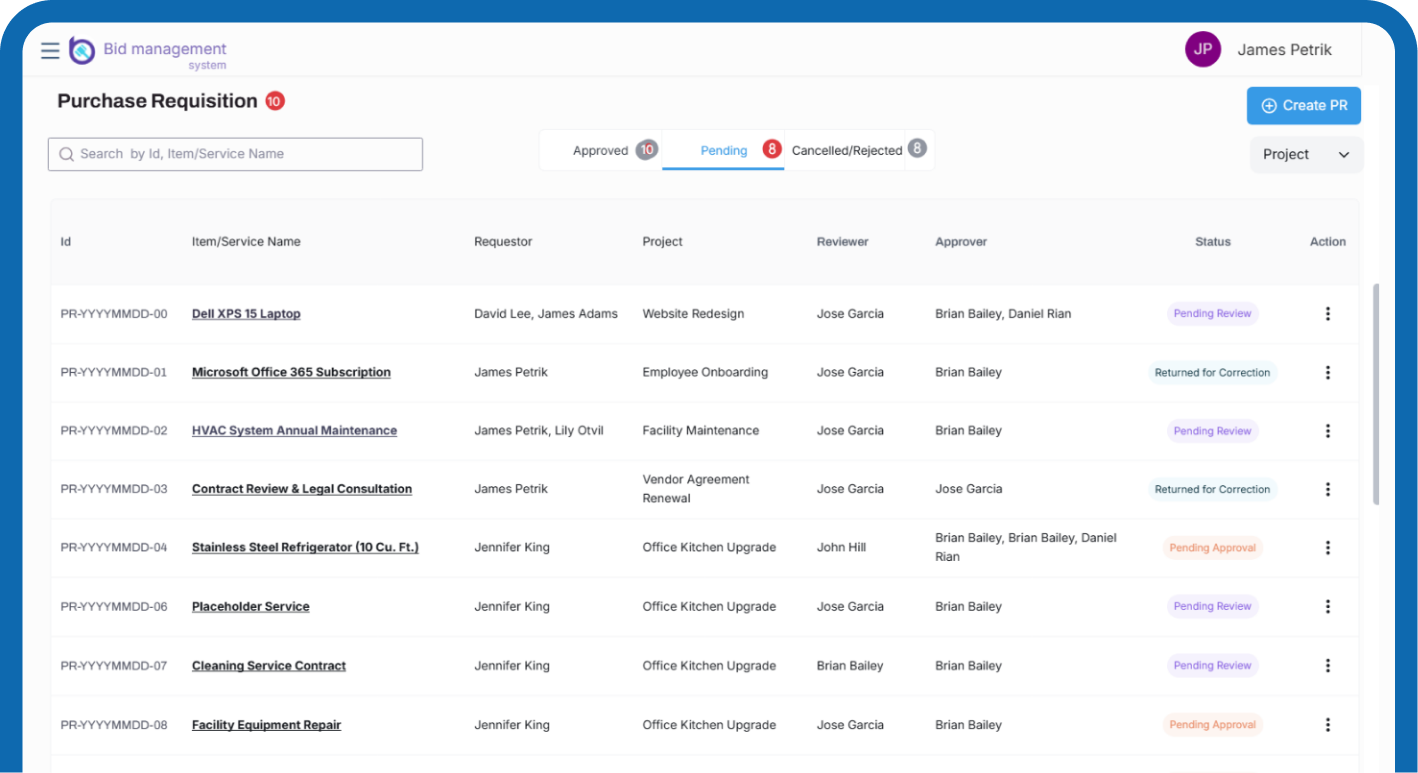Viewport: 1418px width, 773px height.
Task: Open three-dot menu for Facility Equipment Repair
Action: coord(1327,725)
